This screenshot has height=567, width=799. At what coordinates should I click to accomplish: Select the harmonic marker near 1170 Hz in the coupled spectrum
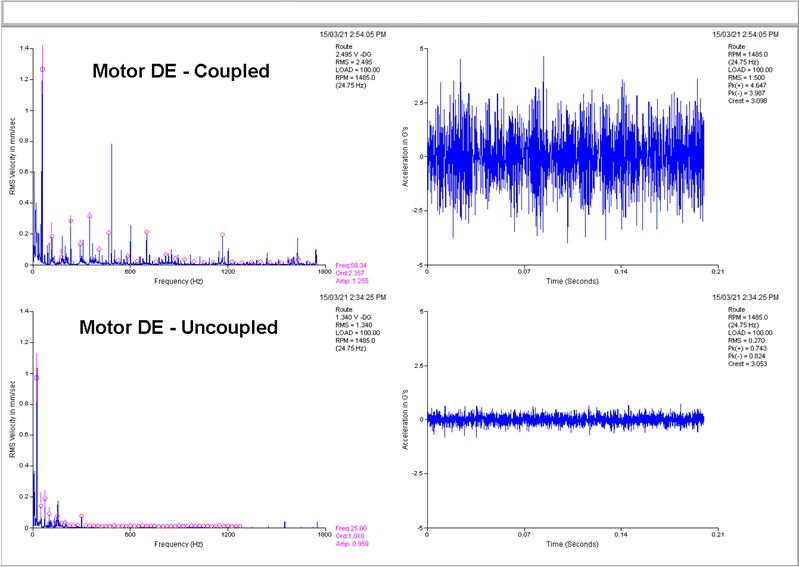tap(222, 235)
